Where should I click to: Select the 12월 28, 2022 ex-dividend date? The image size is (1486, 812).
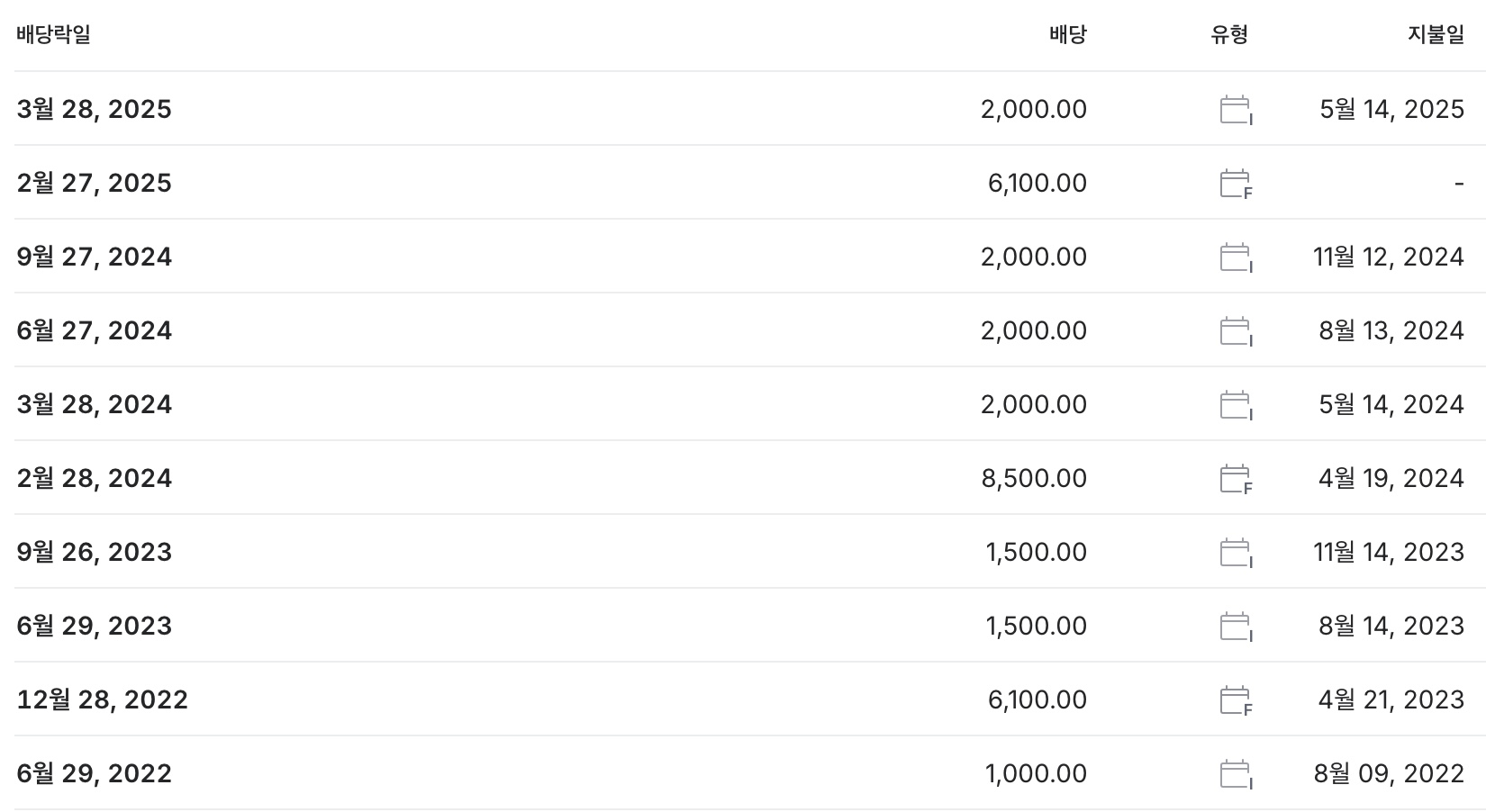(102, 700)
